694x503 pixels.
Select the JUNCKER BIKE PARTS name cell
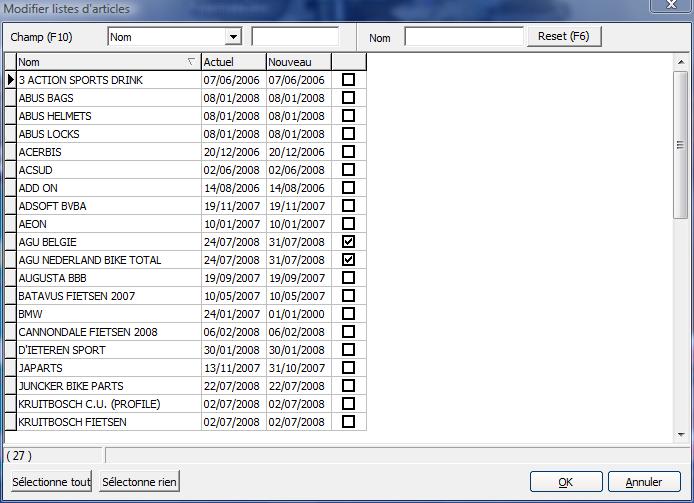point(109,386)
